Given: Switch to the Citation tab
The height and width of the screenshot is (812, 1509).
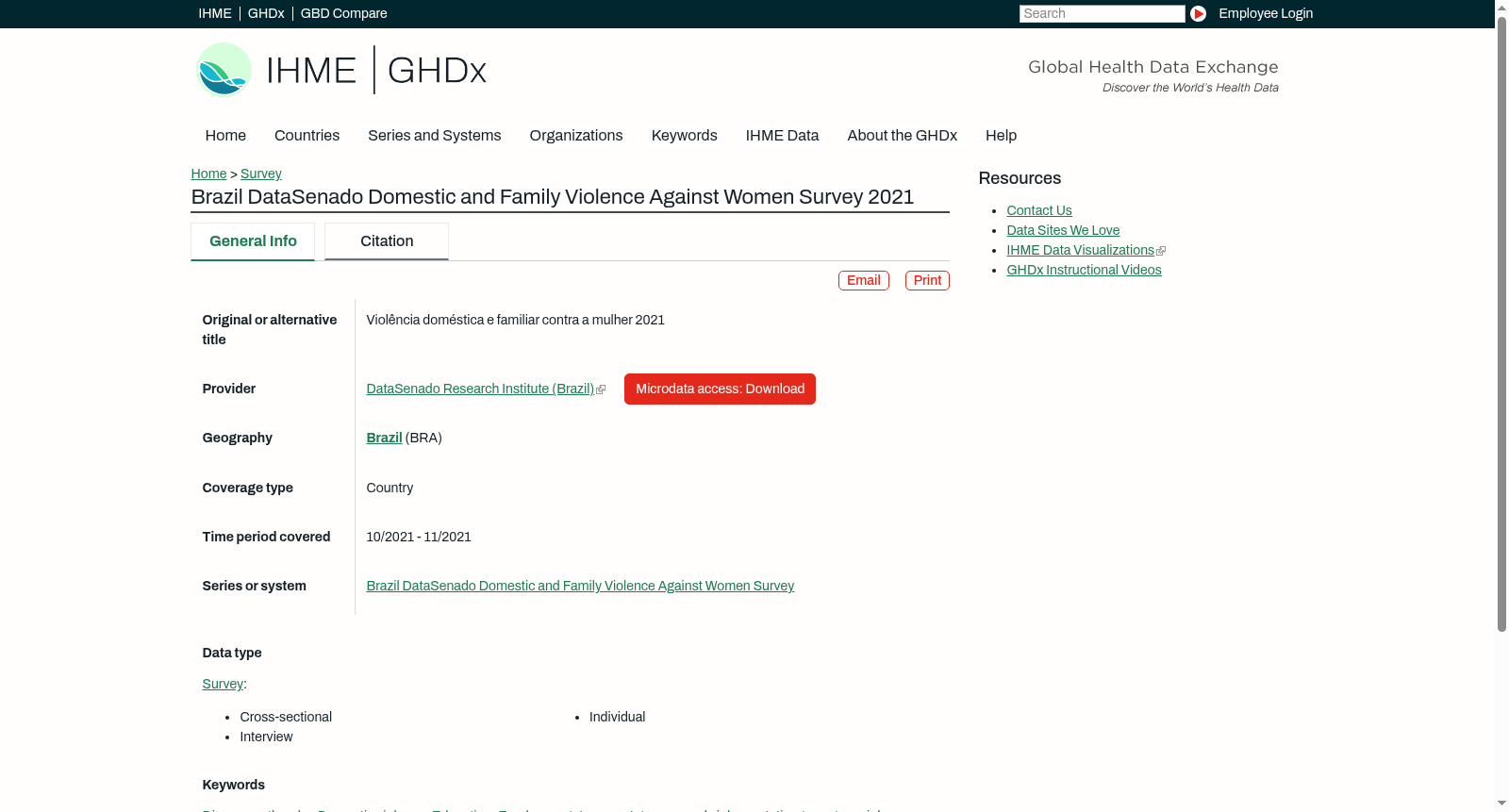Looking at the screenshot, I should pos(387,241).
